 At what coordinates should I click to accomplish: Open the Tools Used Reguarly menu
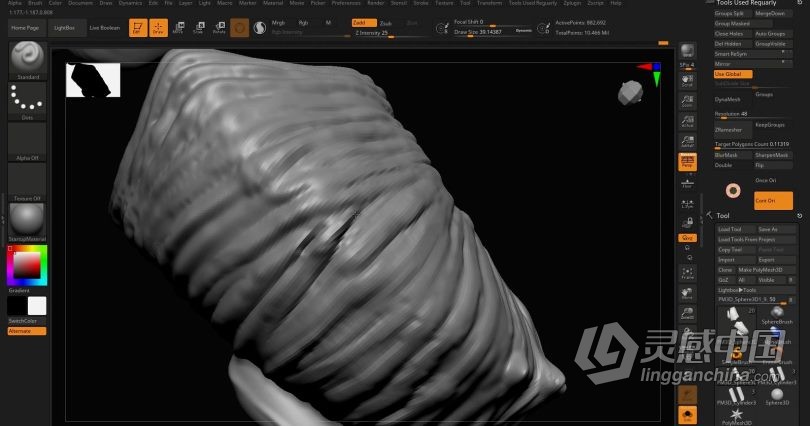click(x=533, y=3)
